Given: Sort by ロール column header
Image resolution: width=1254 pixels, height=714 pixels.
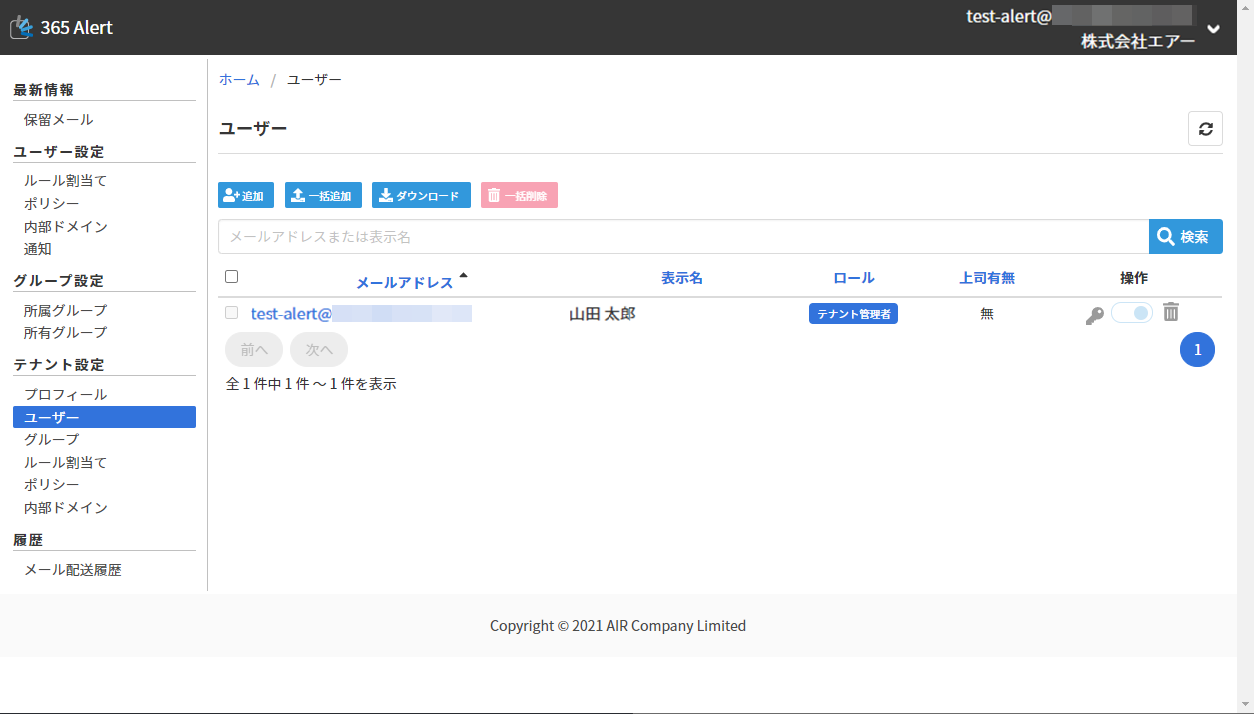Looking at the screenshot, I should (x=853, y=278).
